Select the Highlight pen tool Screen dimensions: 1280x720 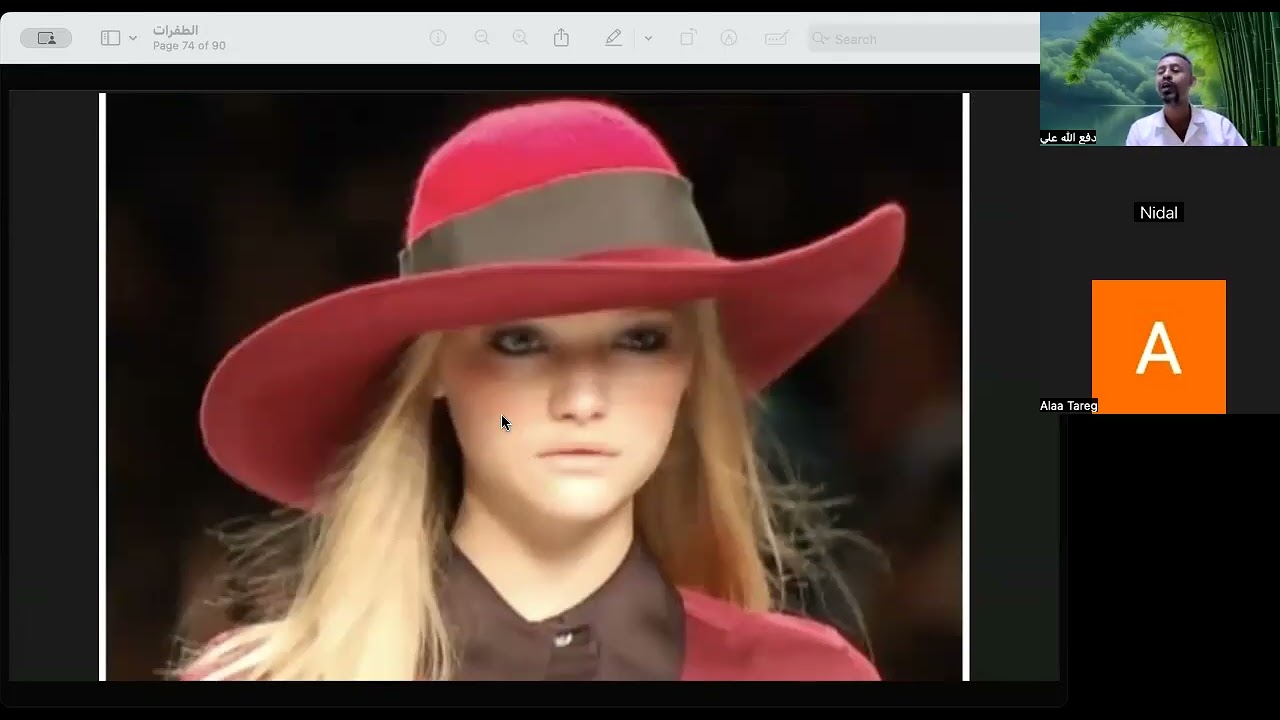613,38
